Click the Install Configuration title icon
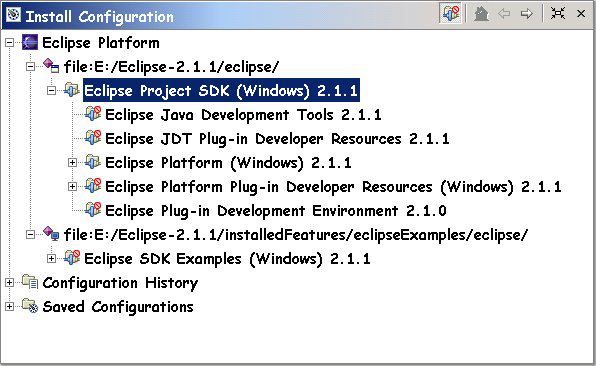The width and height of the screenshot is (596, 366). coord(14,14)
